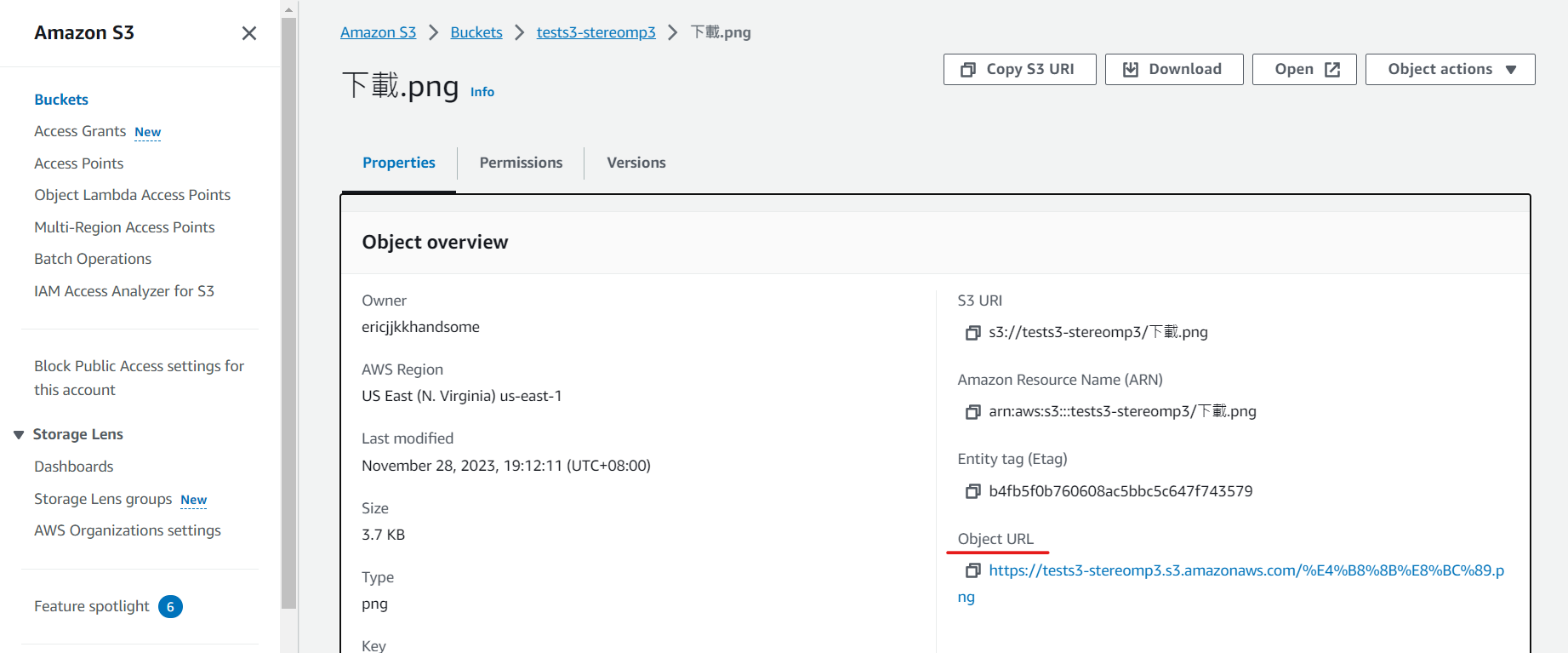Select the AWS Region value us-east-1
This screenshot has height=653, width=1568.
[462, 396]
